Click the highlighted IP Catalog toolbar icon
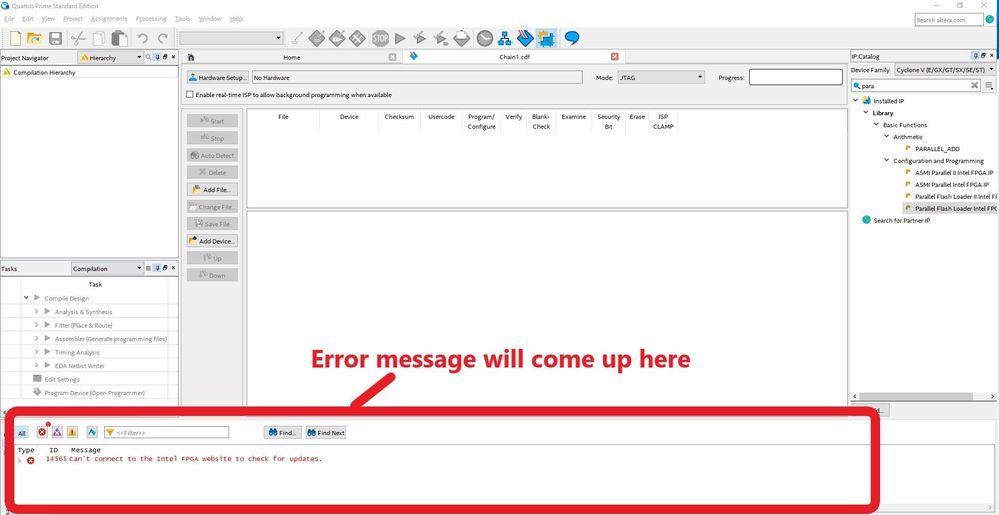This screenshot has height=515, width=999. [x=546, y=38]
